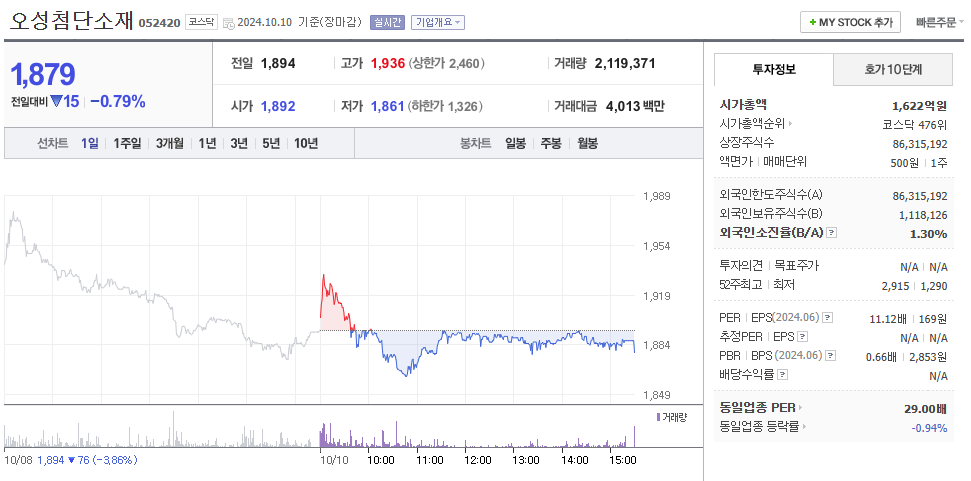Click the purple 거래량 legend marker

[658, 417]
